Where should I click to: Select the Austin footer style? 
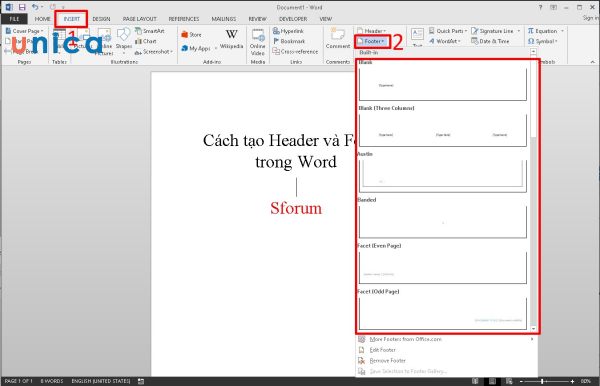[x=442, y=176]
